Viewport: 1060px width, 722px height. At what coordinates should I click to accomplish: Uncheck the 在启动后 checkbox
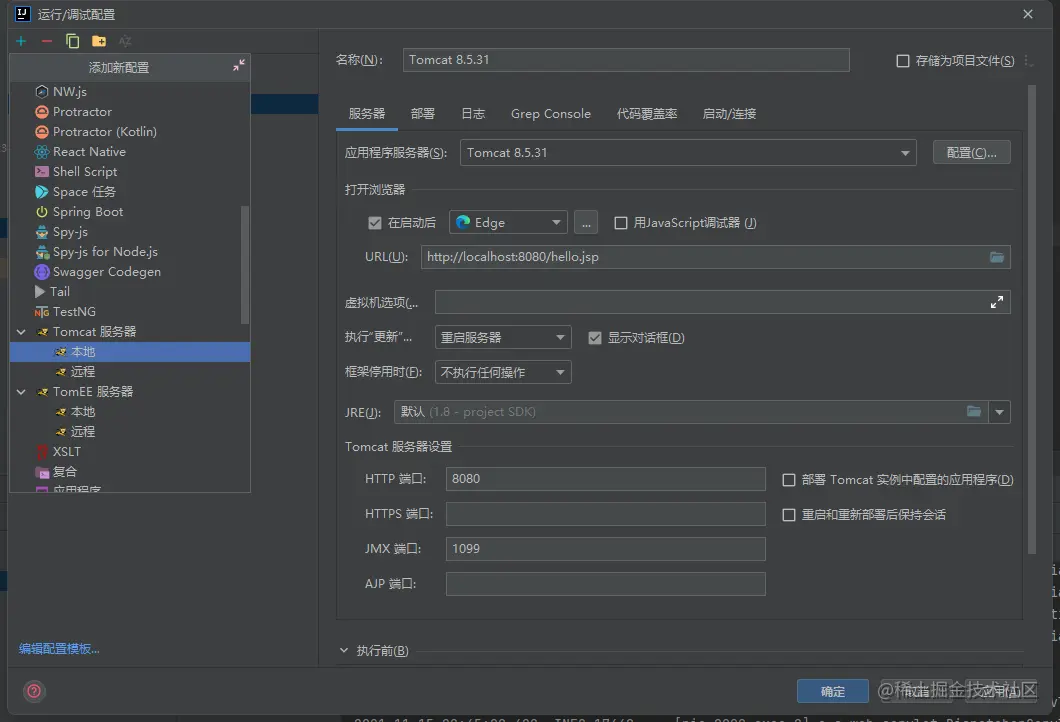tap(375, 223)
